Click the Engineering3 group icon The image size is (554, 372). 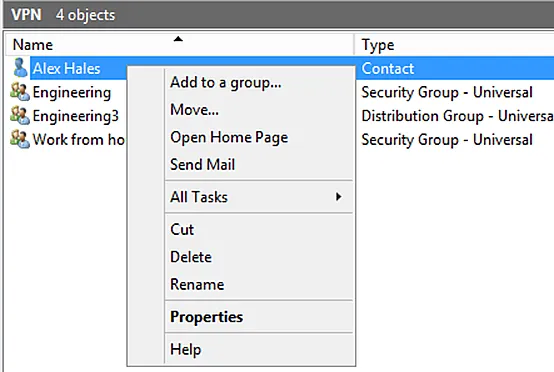click(20, 116)
